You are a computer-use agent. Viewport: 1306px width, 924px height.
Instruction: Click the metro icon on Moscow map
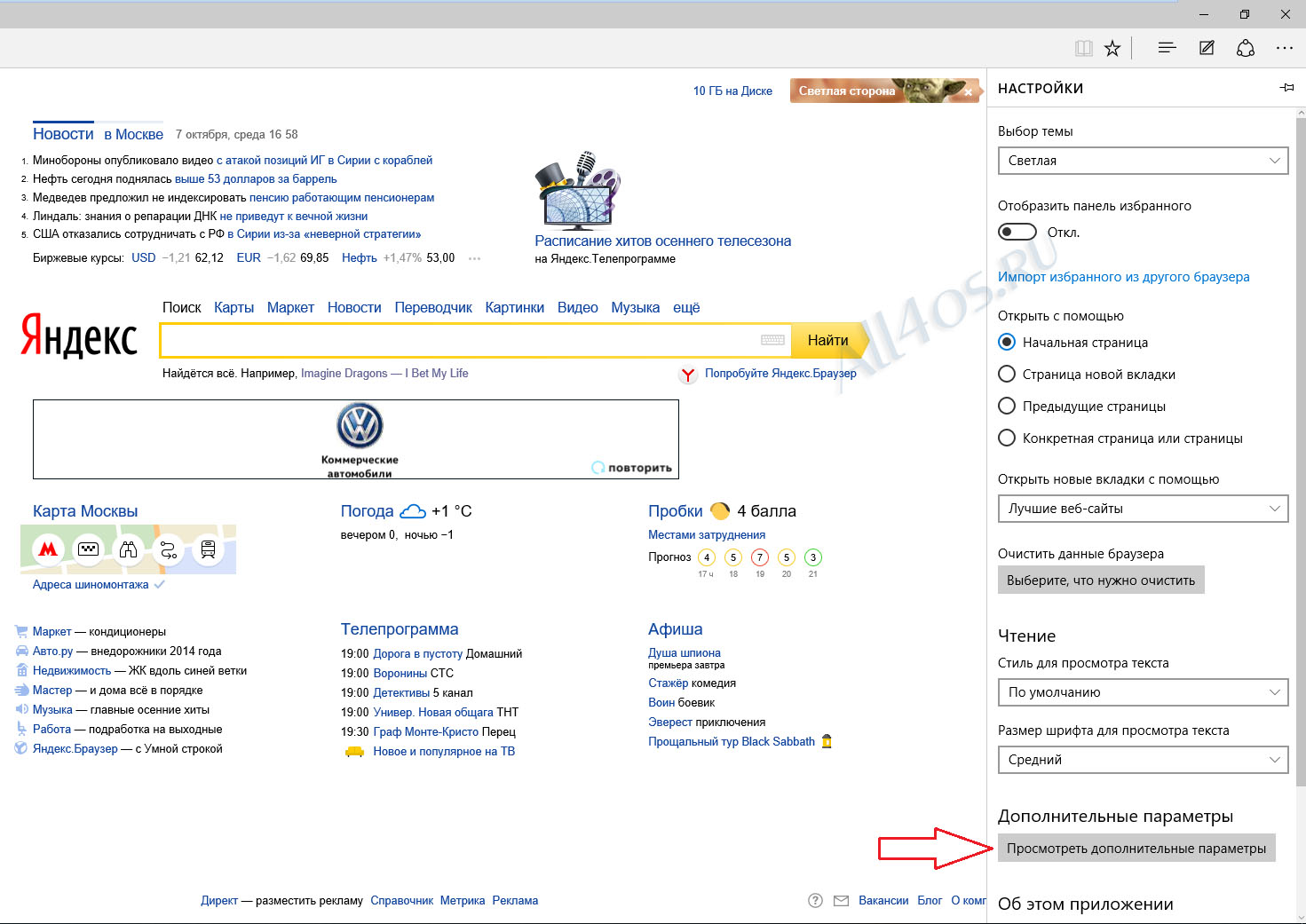[x=48, y=549]
